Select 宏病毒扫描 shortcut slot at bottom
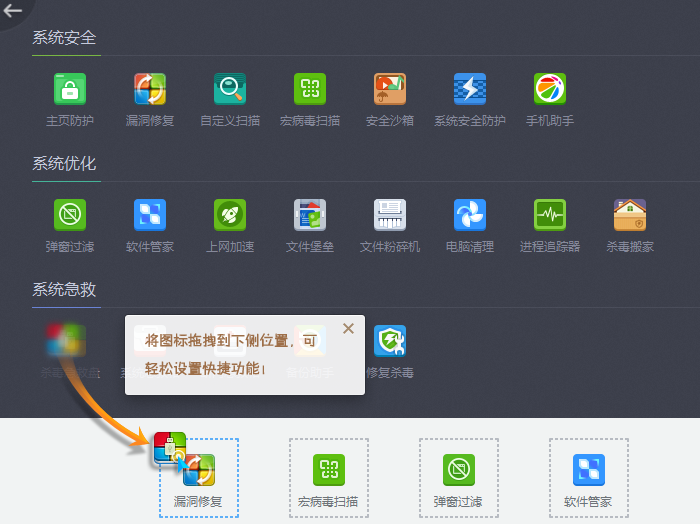 click(329, 477)
